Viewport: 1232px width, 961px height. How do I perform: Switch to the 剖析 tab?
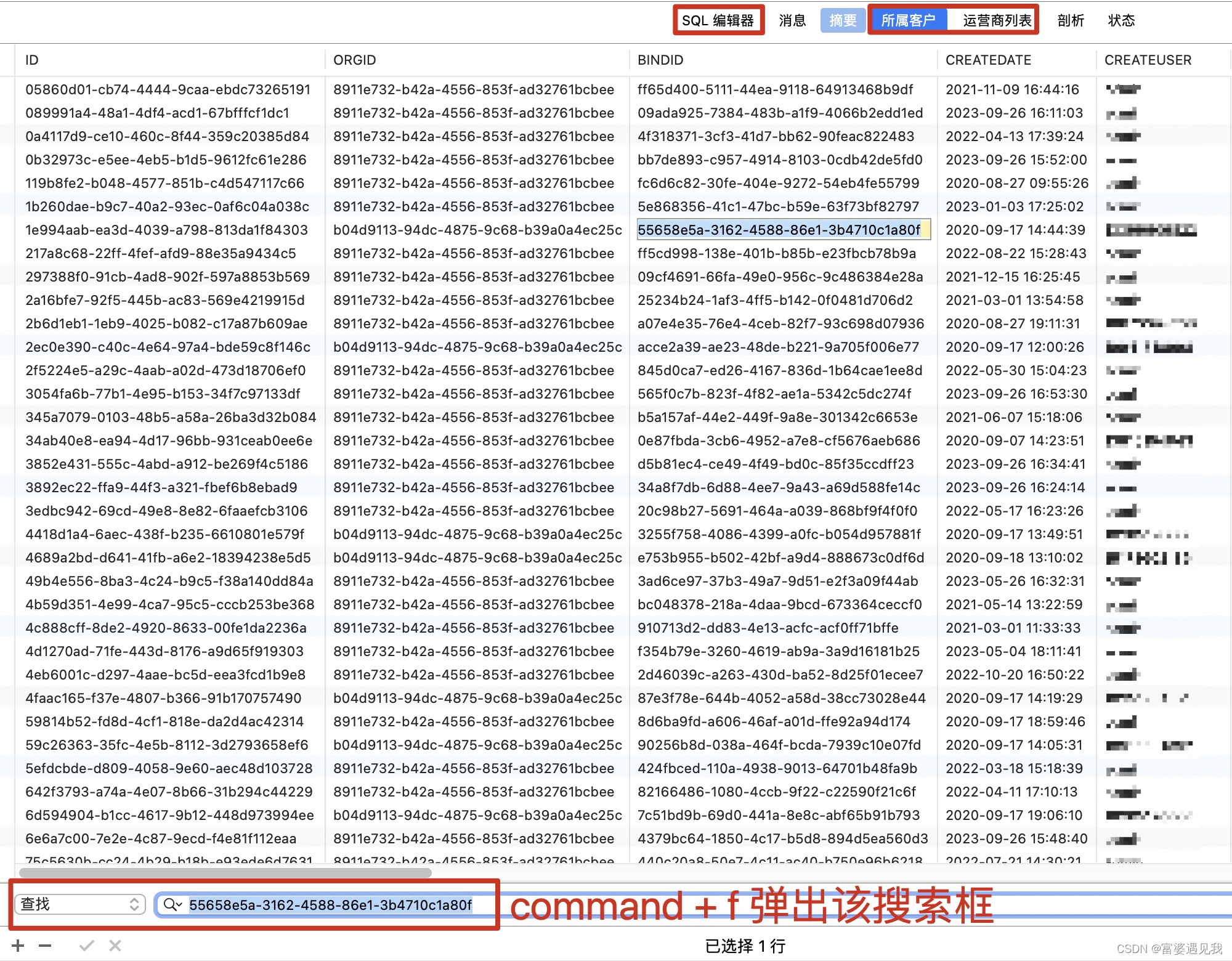pos(1071,20)
